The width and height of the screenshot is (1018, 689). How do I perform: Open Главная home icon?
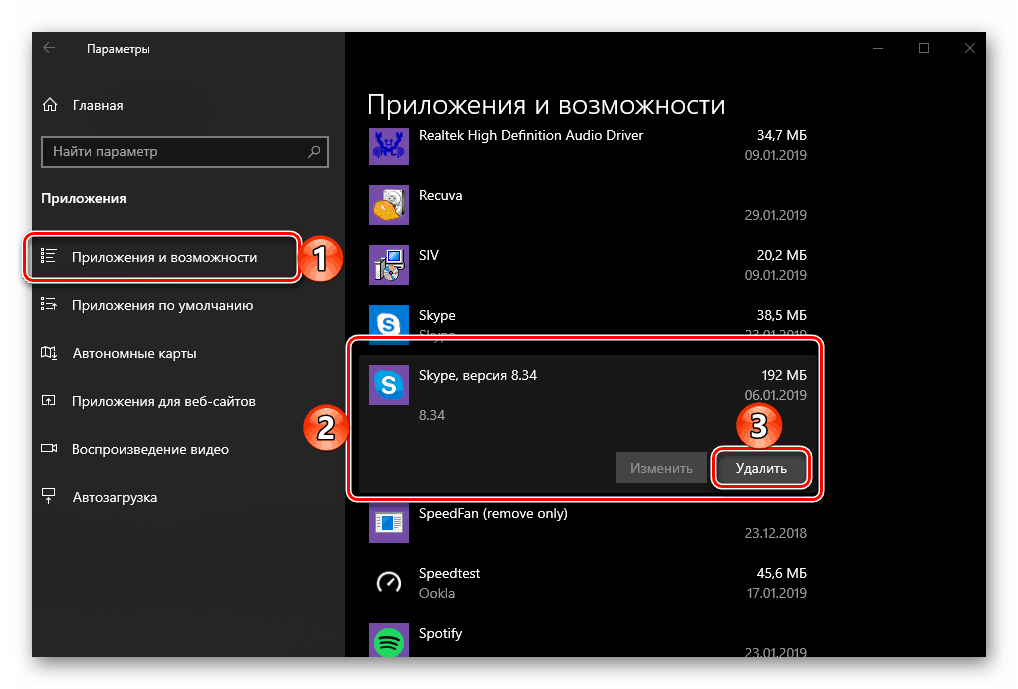click(x=50, y=105)
